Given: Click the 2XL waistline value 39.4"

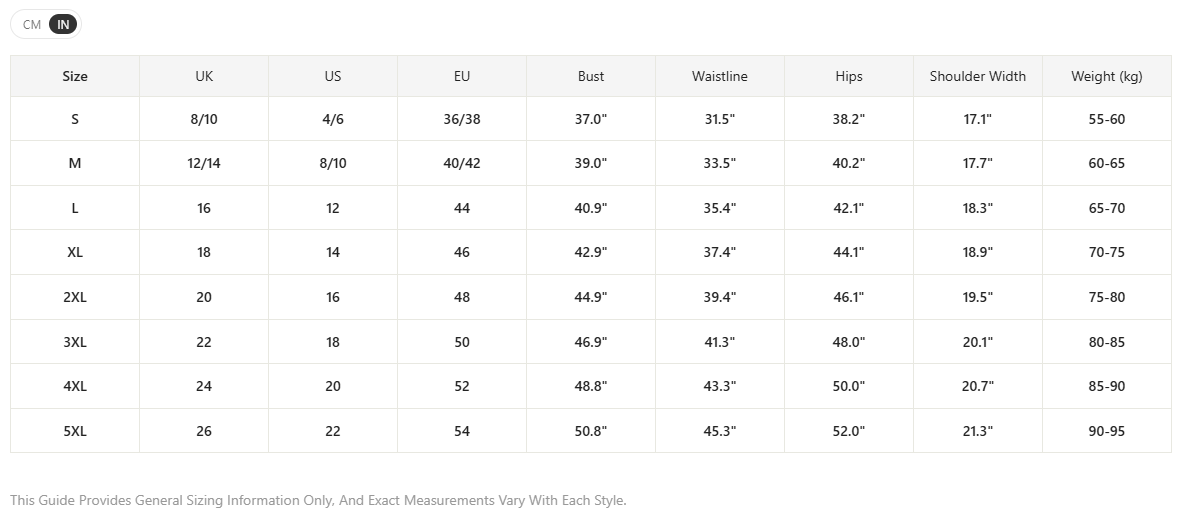Looking at the screenshot, I should (720, 297).
